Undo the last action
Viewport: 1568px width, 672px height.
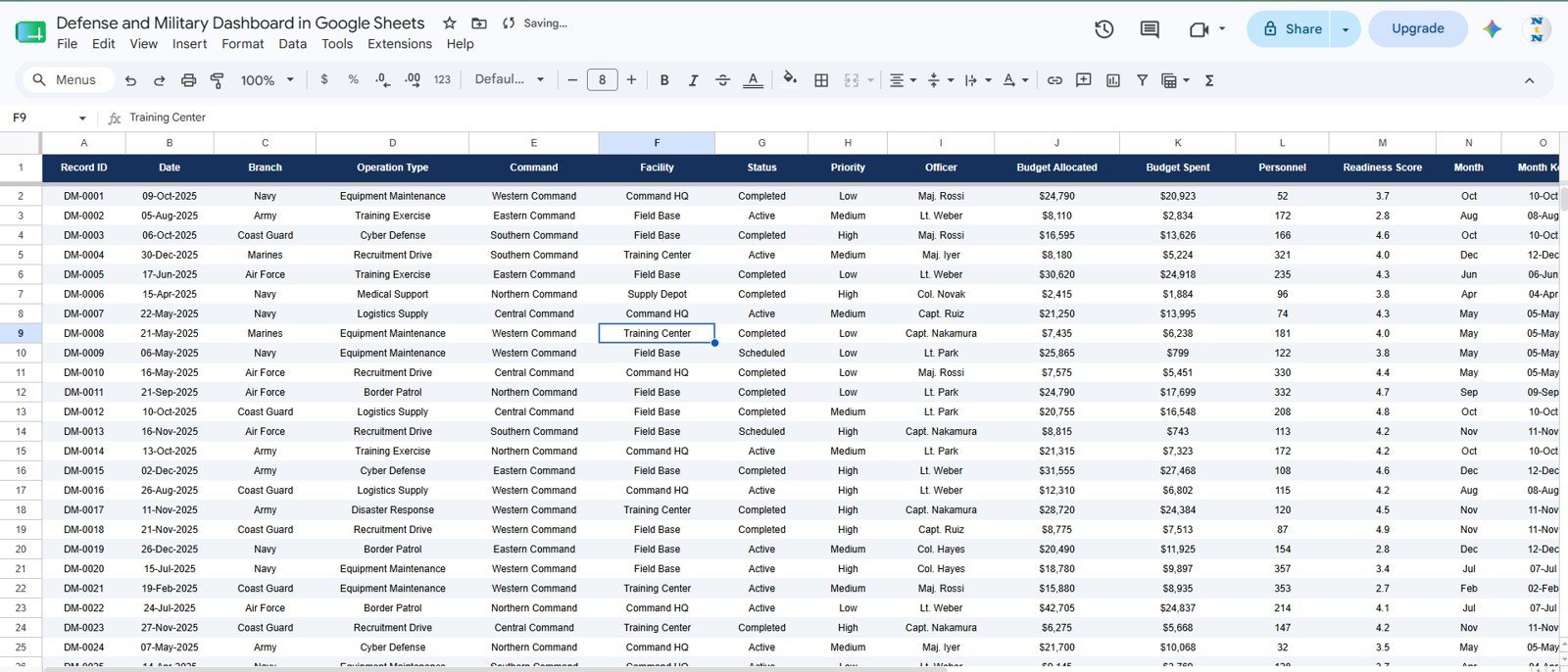click(x=130, y=80)
